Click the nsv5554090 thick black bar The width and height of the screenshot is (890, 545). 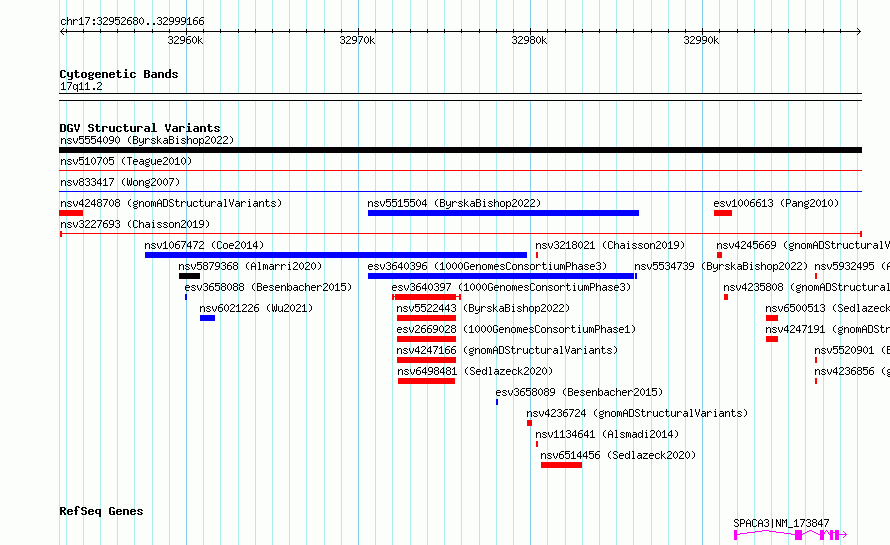click(x=460, y=150)
